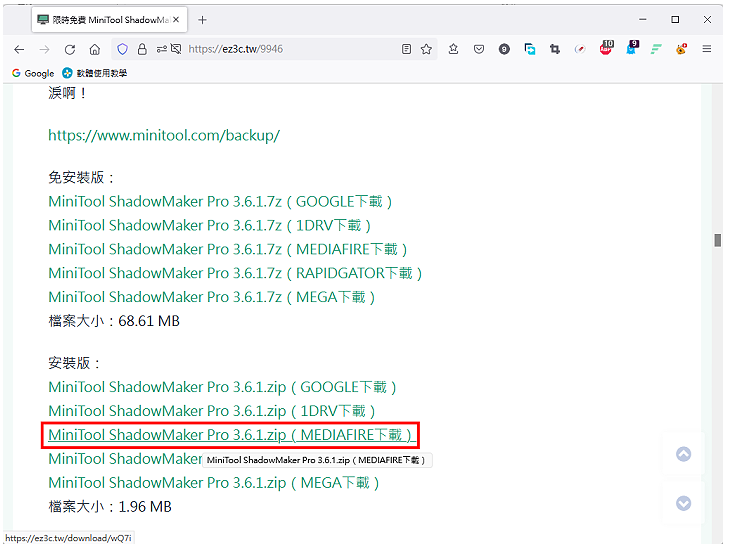The width and height of the screenshot is (731, 550).
Task: Download portable 7z from 1DRV link
Action: point(209,226)
